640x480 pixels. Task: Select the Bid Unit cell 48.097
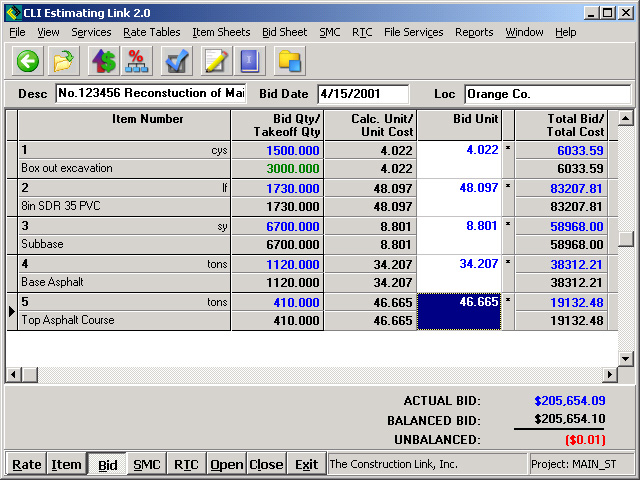click(x=458, y=188)
